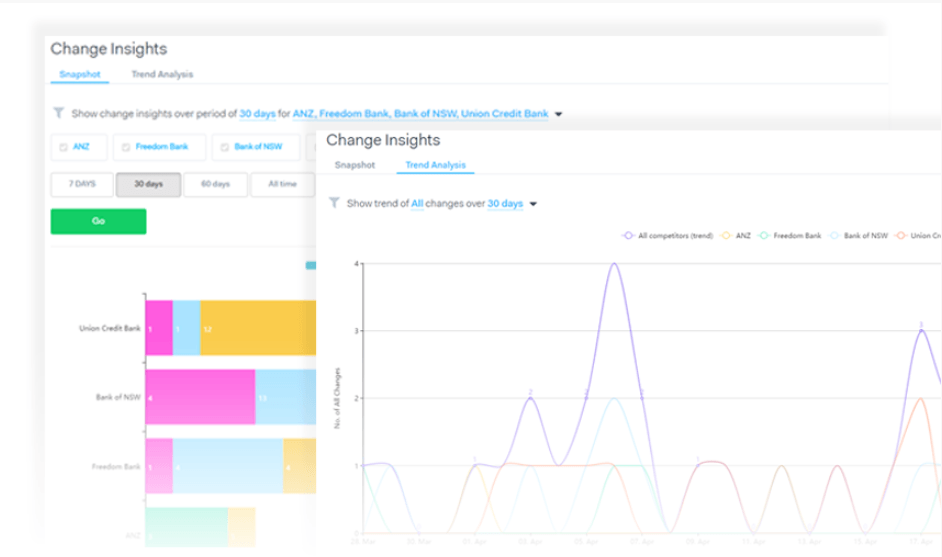Image resolution: width=942 pixels, height=557 pixels.
Task: Click the teal legend swatch above bar chart
Action: 311,266
